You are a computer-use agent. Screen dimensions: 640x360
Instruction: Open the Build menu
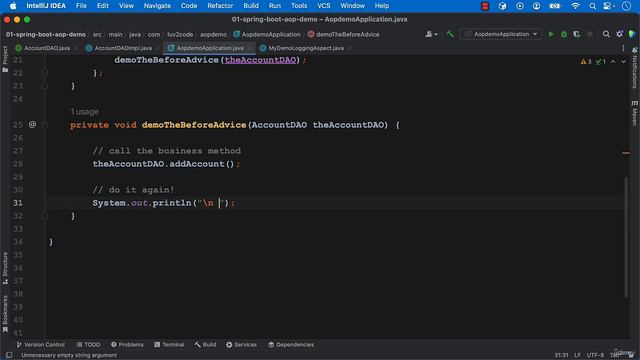[x=251, y=6]
